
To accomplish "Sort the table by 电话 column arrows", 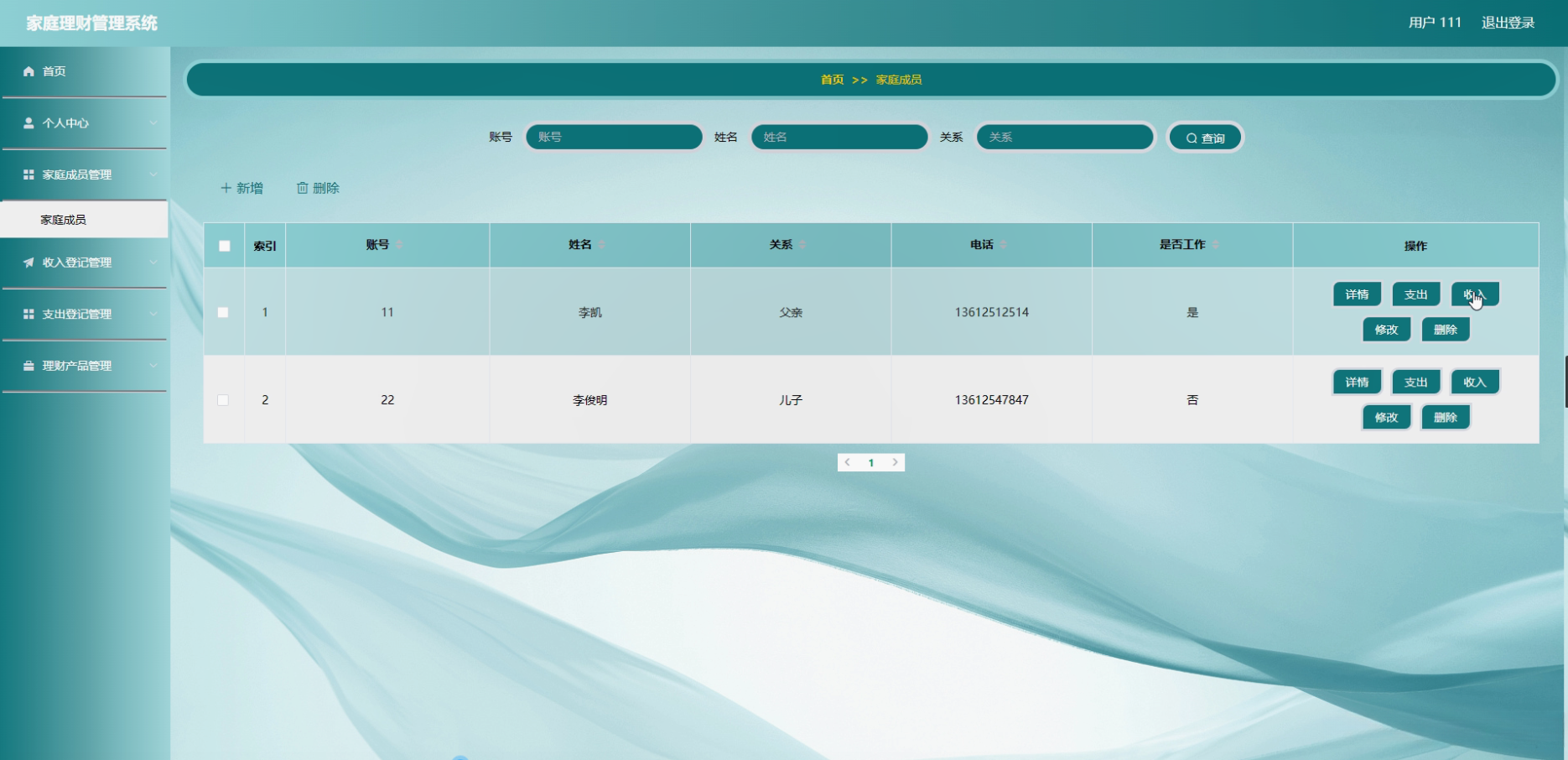I will [1004, 244].
